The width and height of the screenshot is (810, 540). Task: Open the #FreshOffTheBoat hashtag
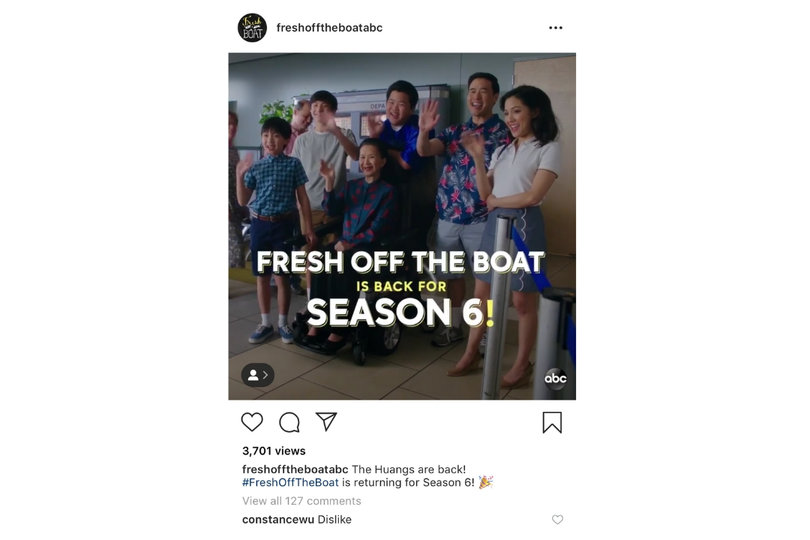coord(290,483)
